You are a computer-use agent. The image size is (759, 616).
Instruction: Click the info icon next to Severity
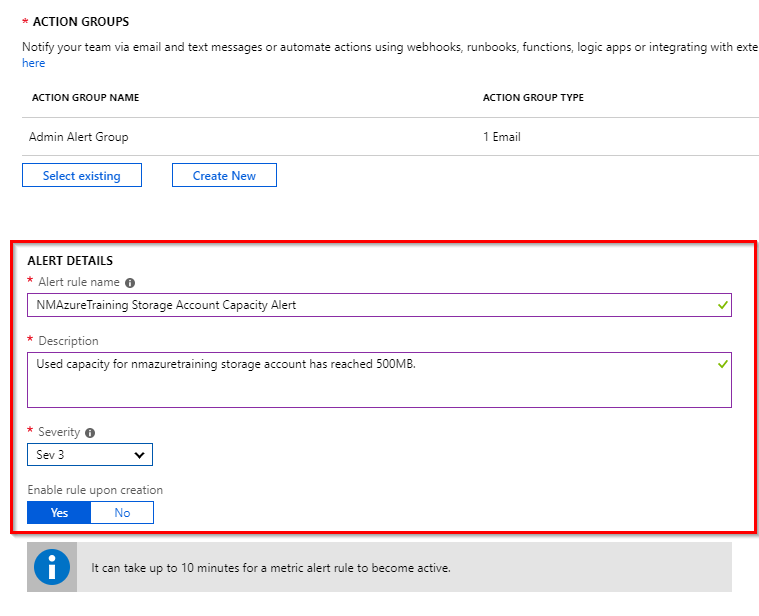(90, 433)
